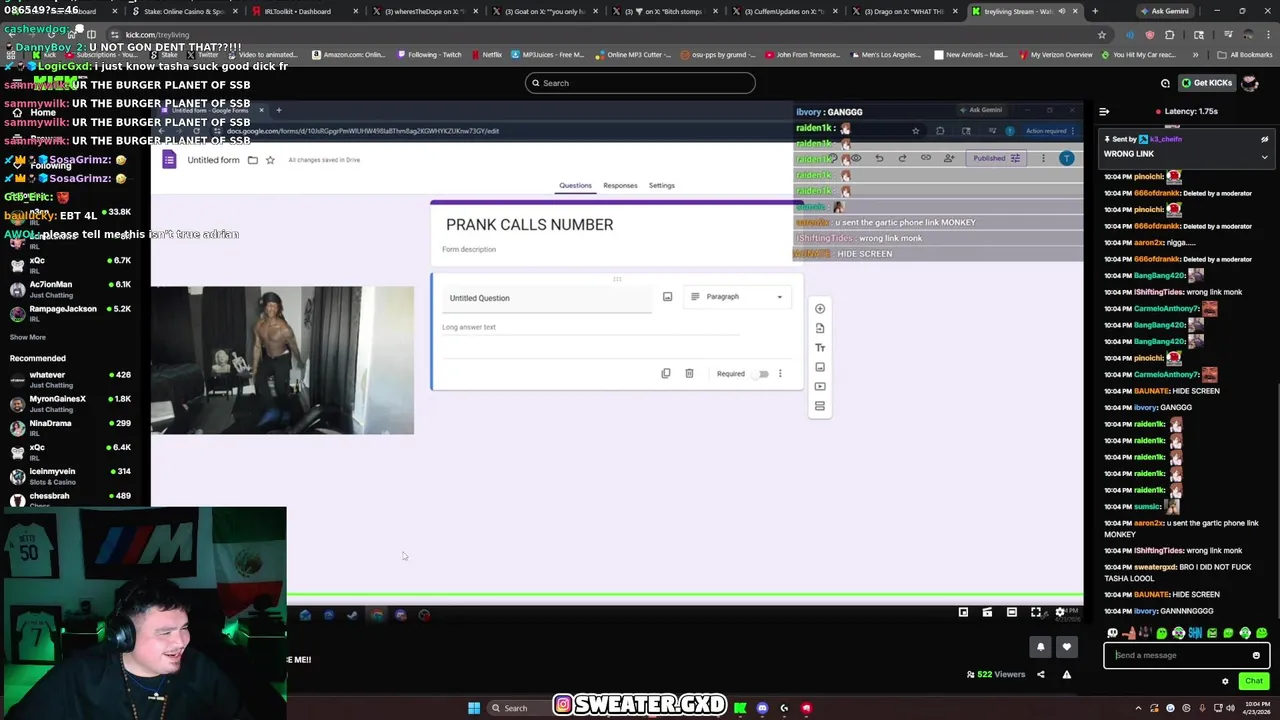The image size is (1280, 720).
Task: Enable theater mode on the player
Action: [x=1011, y=612]
